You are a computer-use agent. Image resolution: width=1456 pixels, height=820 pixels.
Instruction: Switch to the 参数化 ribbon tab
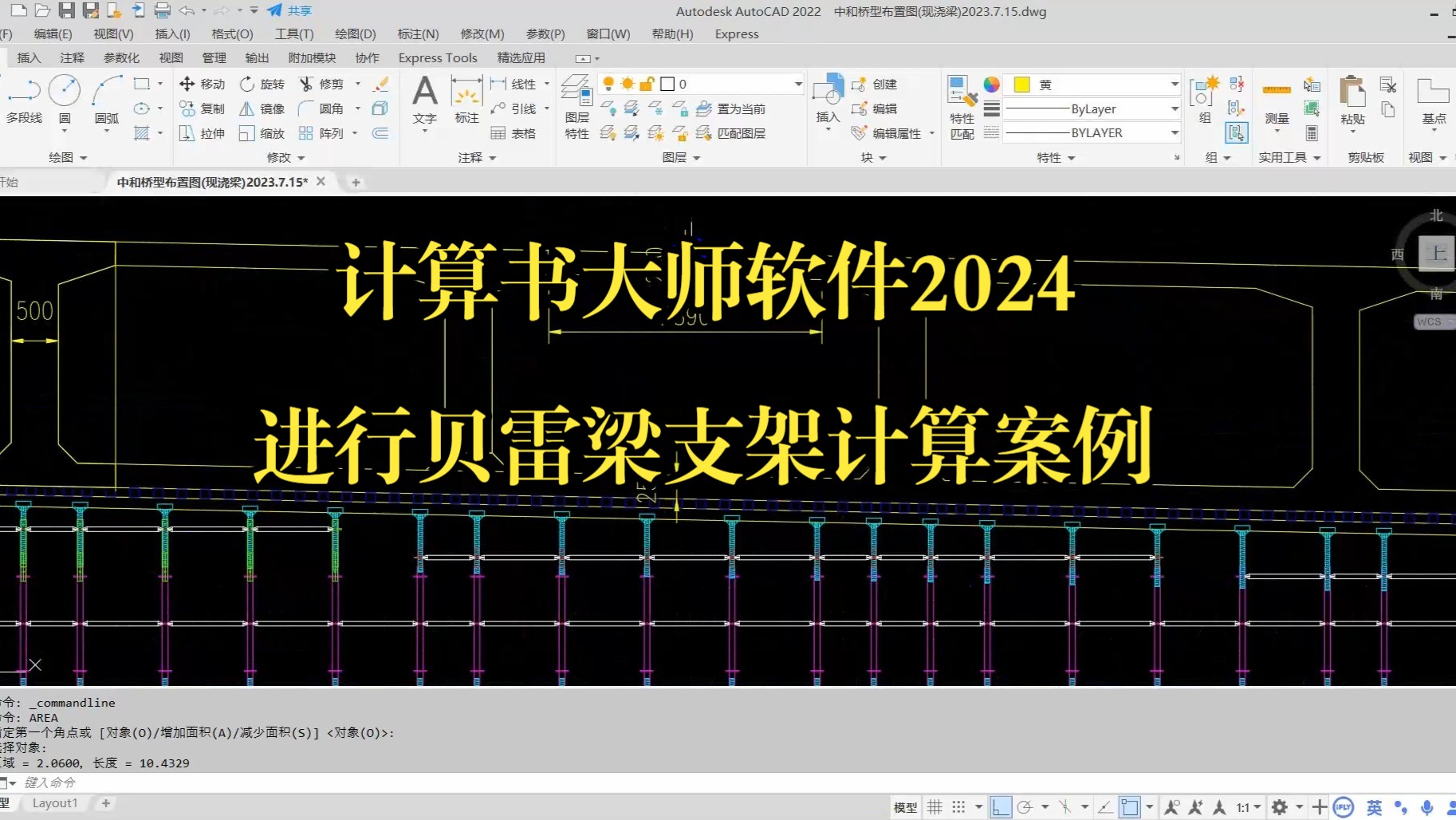tap(121, 58)
